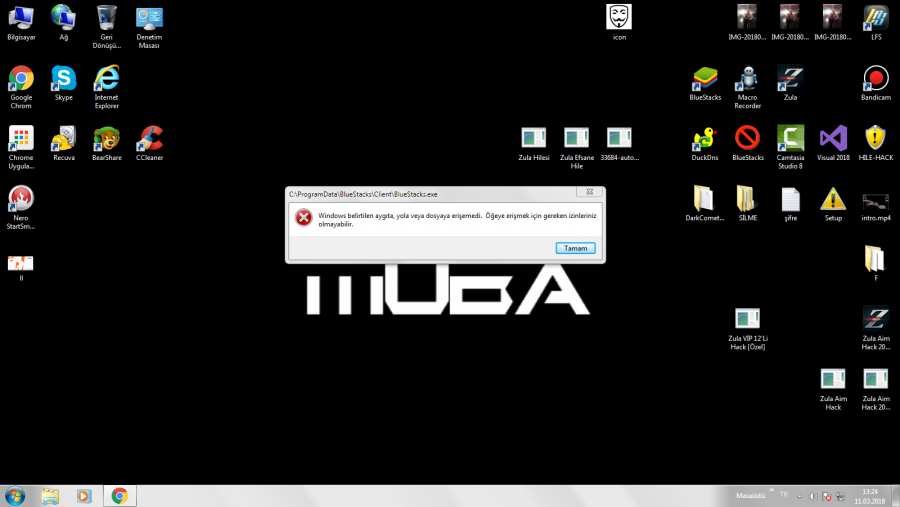Click the Masaüstü toolbar label
900x507 pixels.
coord(750,496)
